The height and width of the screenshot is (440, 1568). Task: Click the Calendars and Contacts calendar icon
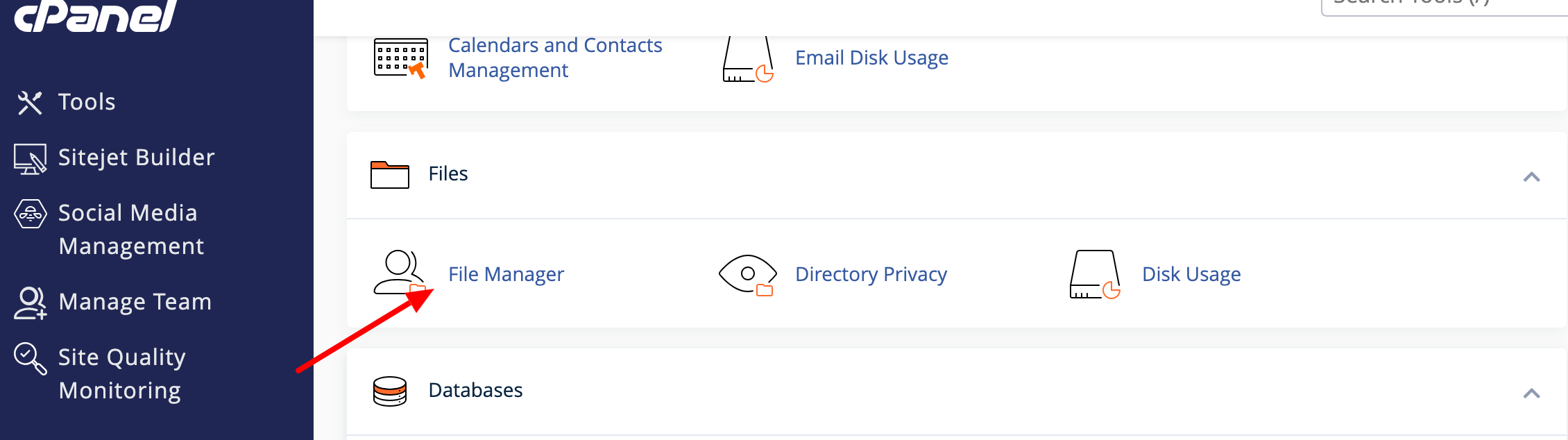[400, 58]
